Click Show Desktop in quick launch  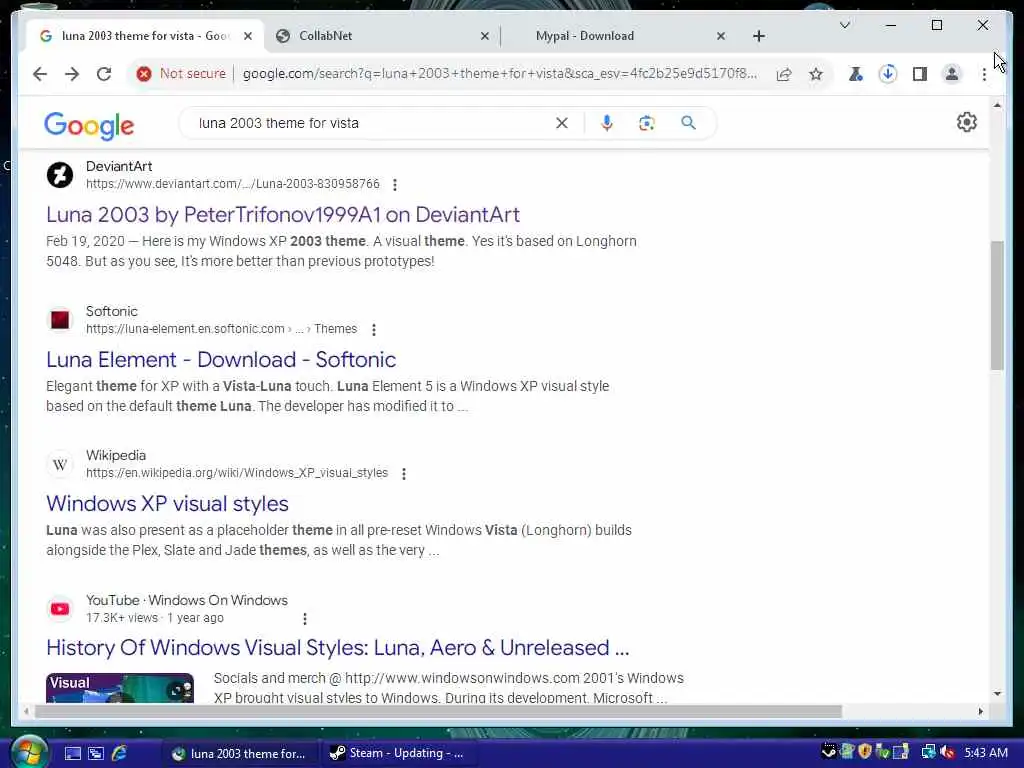[72, 753]
